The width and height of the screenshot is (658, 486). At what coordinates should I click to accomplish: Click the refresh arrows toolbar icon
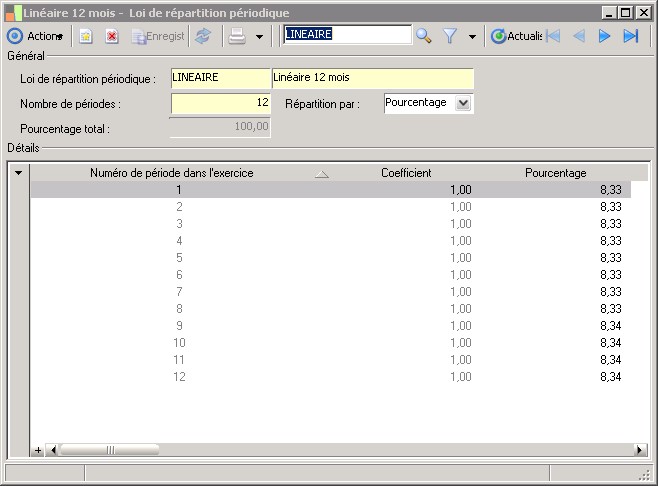(x=203, y=36)
